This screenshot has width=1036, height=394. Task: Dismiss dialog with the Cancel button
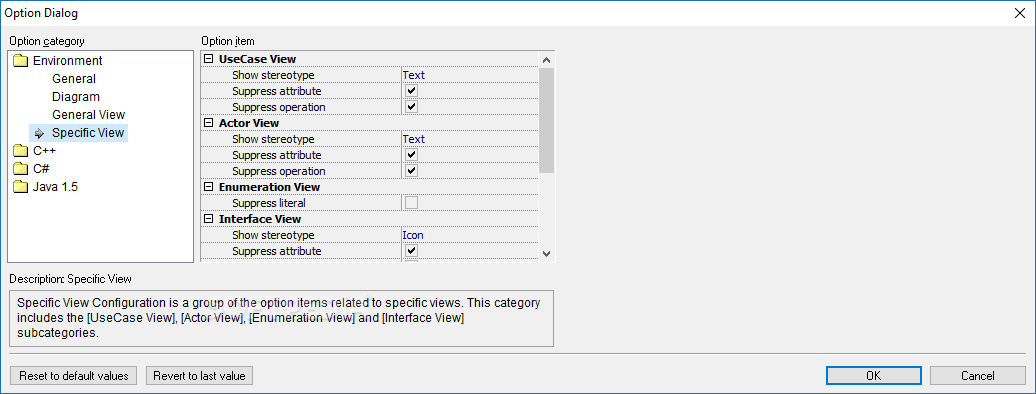978,375
